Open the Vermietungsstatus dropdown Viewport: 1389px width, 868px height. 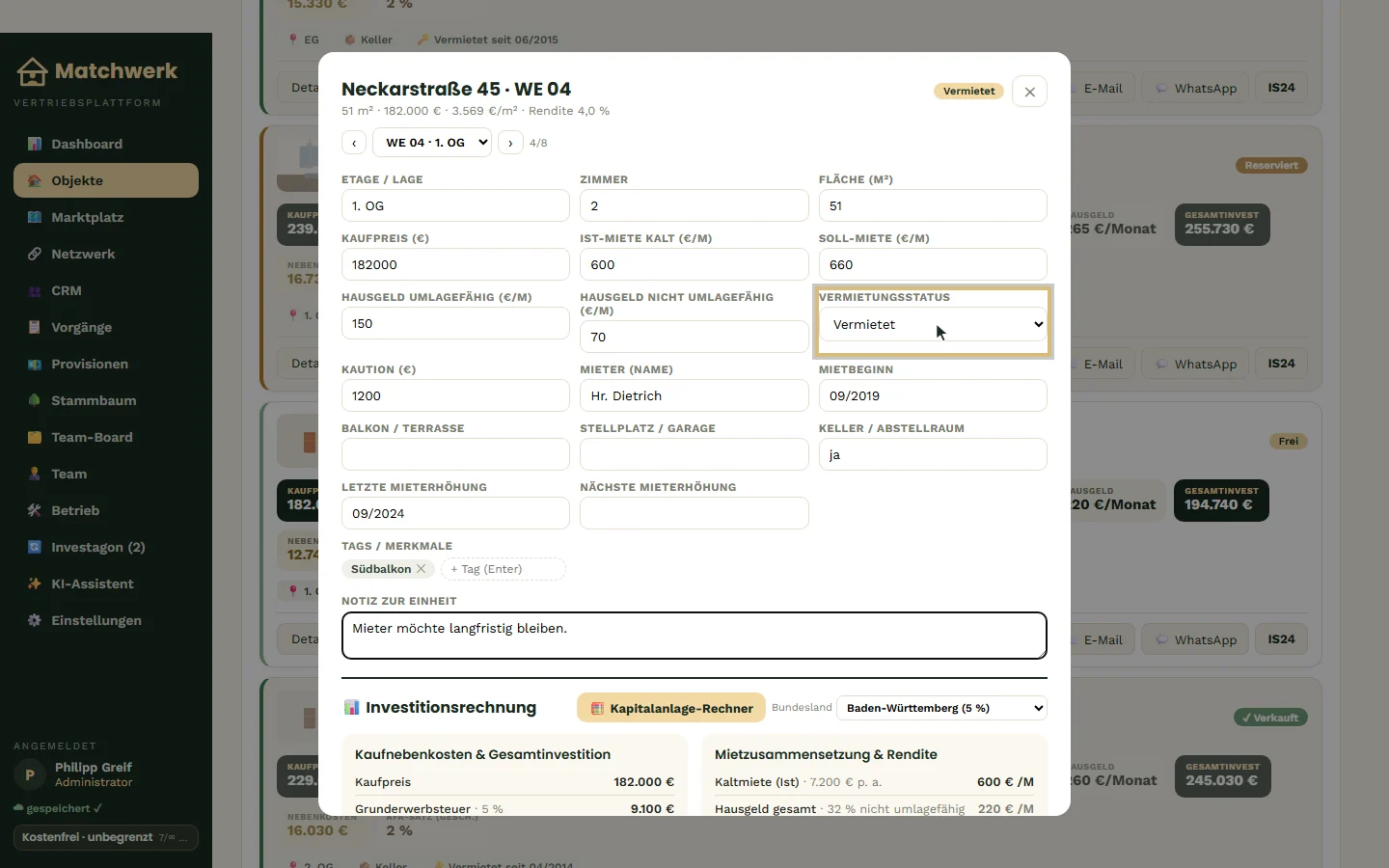(933, 324)
